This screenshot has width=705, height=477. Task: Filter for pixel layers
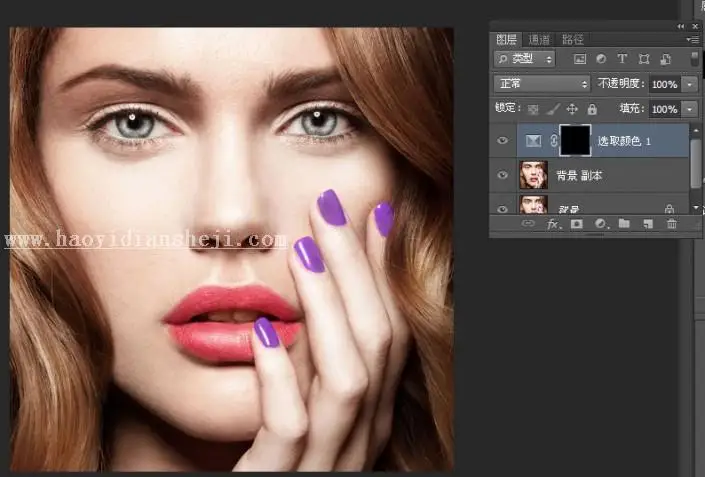pos(580,59)
